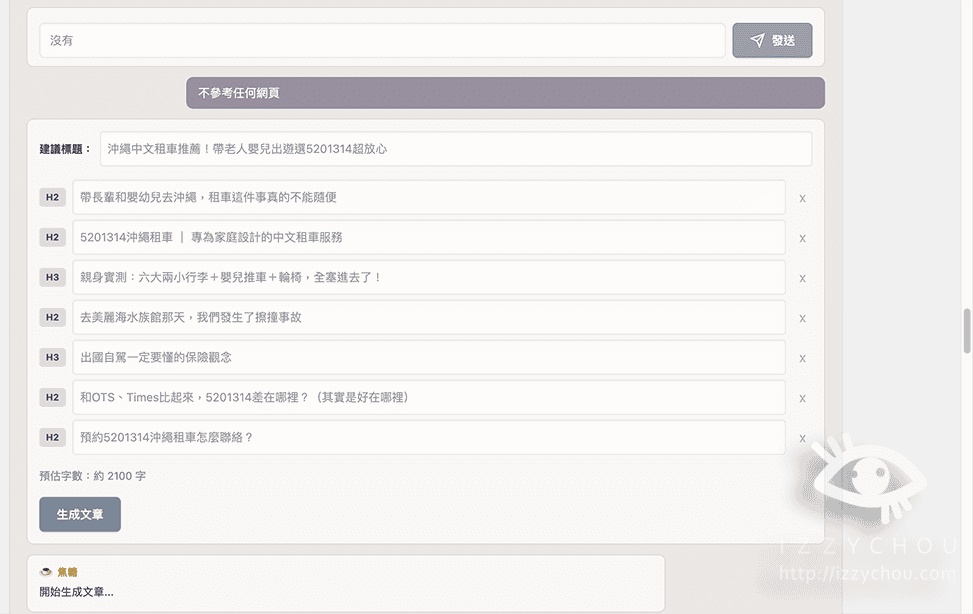Click H2 tag beside 專為家庭設計的中文租車服務
The height and width of the screenshot is (614, 973).
[x=52, y=237]
